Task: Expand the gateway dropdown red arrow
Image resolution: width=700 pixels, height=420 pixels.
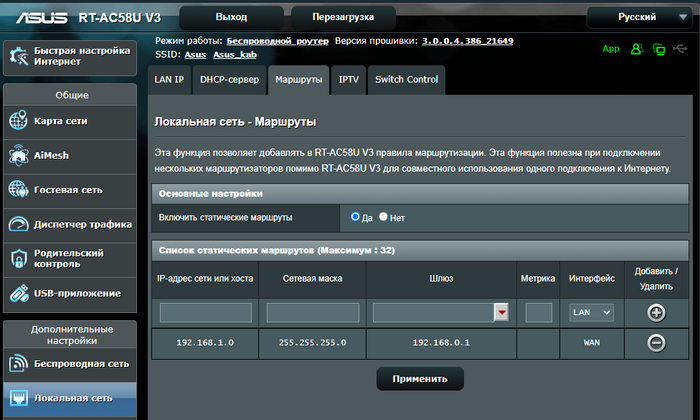Action: (501, 312)
